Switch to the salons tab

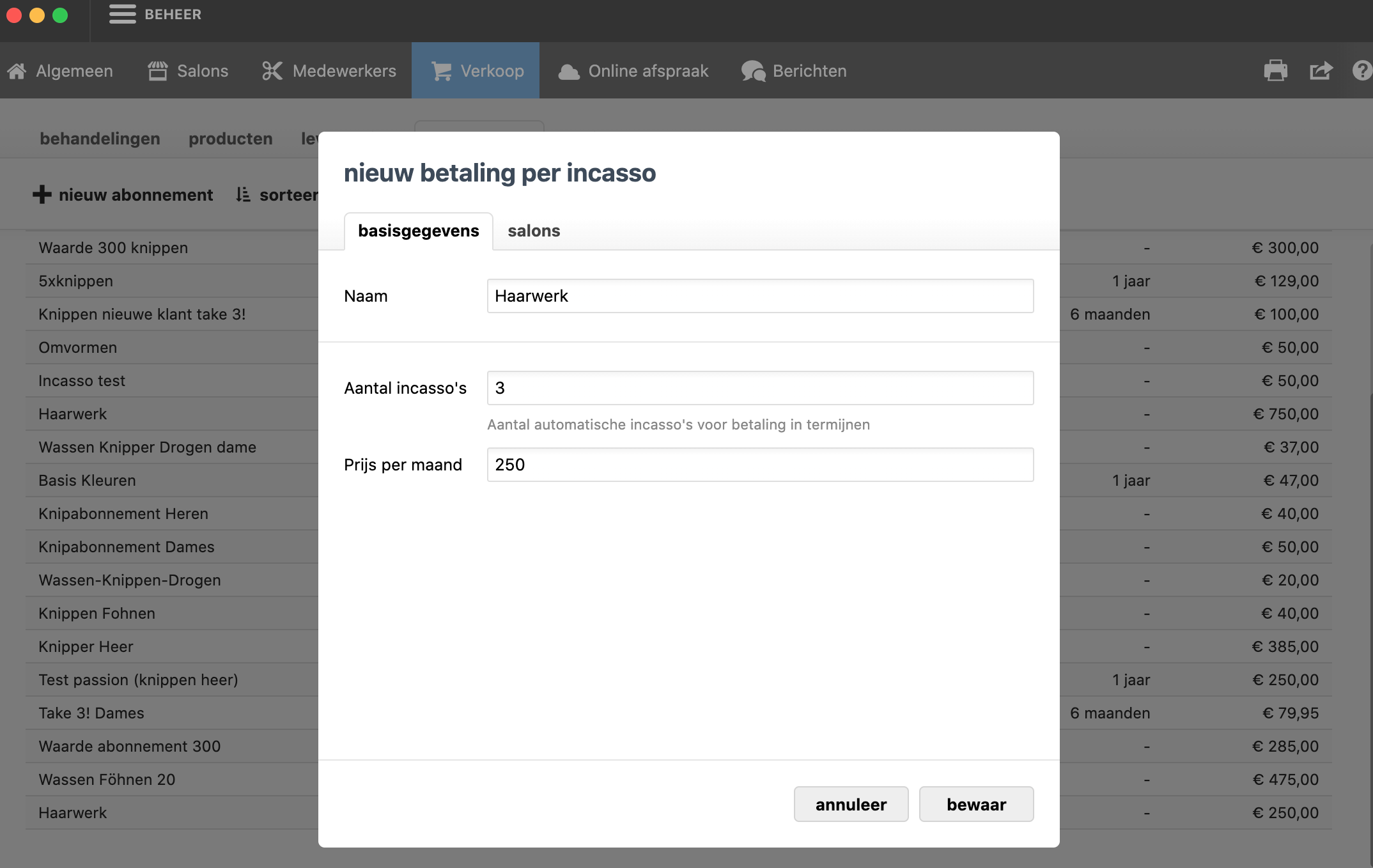click(x=534, y=231)
